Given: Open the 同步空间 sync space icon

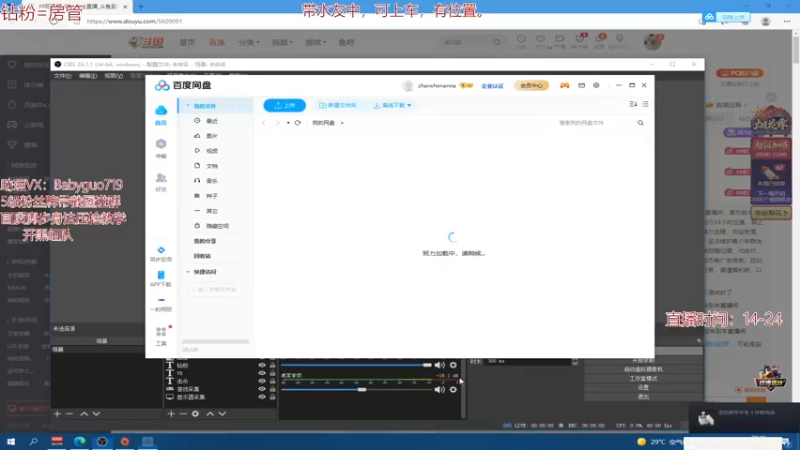Looking at the screenshot, I should [x=161, y=250].
